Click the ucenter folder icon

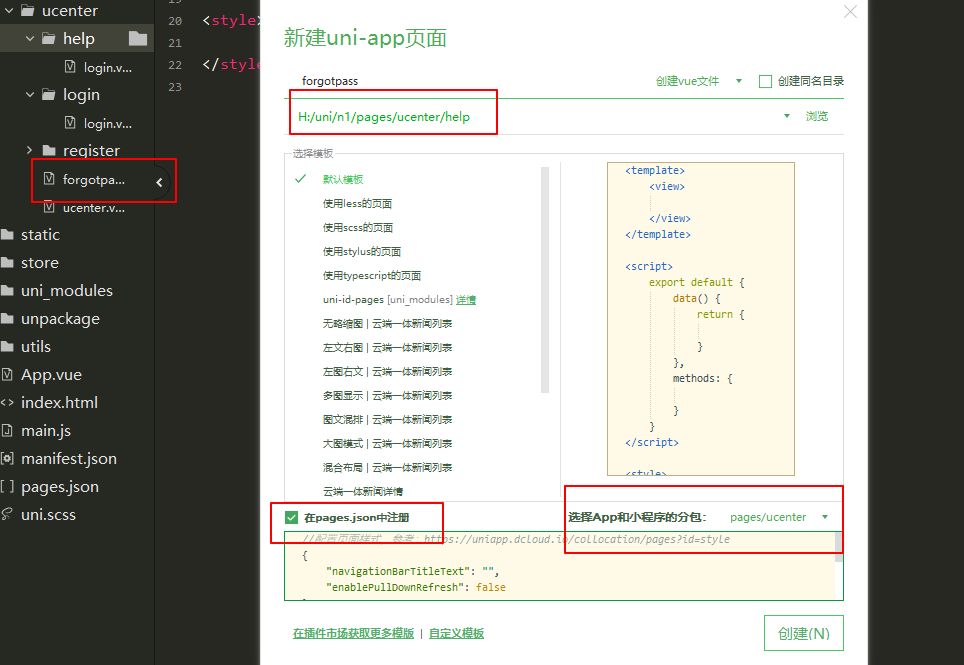28,10
